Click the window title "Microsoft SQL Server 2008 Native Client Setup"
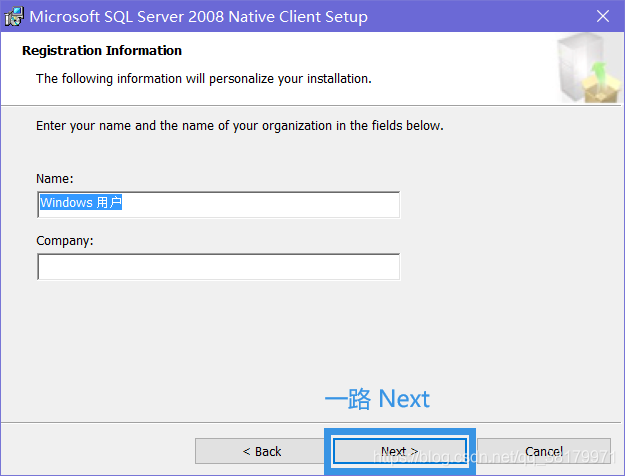The height and width of the screenshot is (476, 625). [x=199, y=17]
